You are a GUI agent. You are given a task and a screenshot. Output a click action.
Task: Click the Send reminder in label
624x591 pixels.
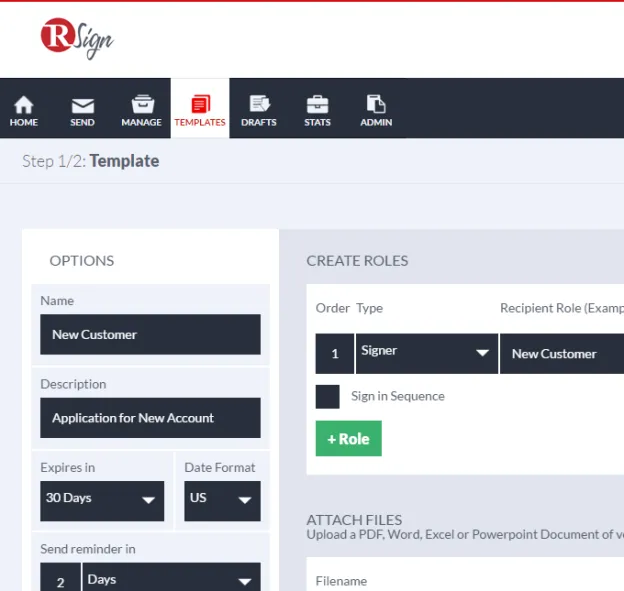(88, 549)
